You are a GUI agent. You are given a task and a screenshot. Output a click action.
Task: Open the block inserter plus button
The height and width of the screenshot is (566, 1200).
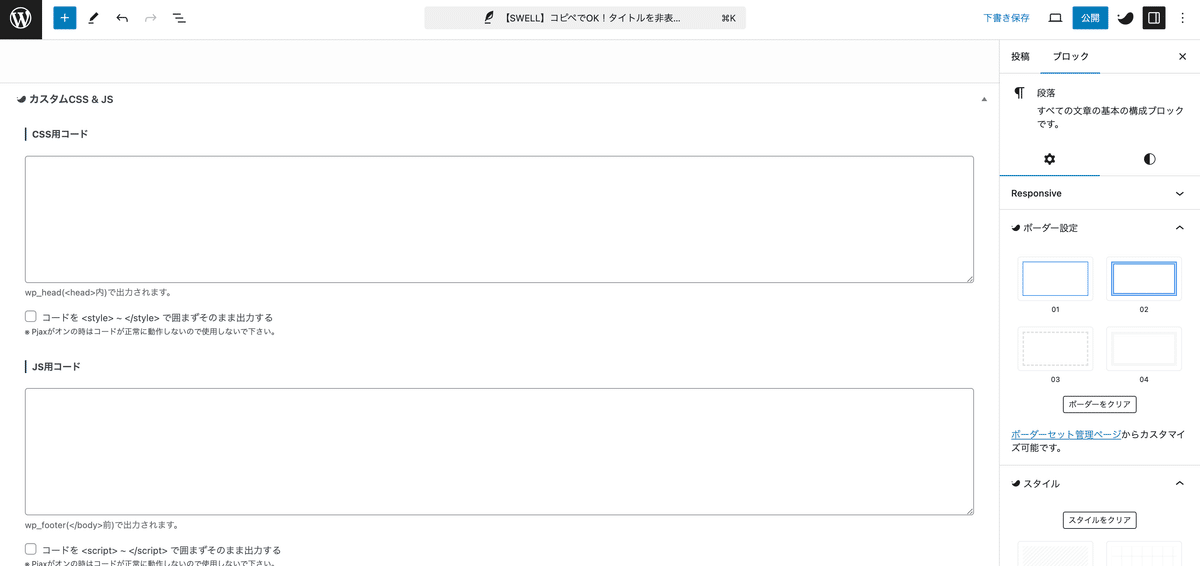coord(65,18)
